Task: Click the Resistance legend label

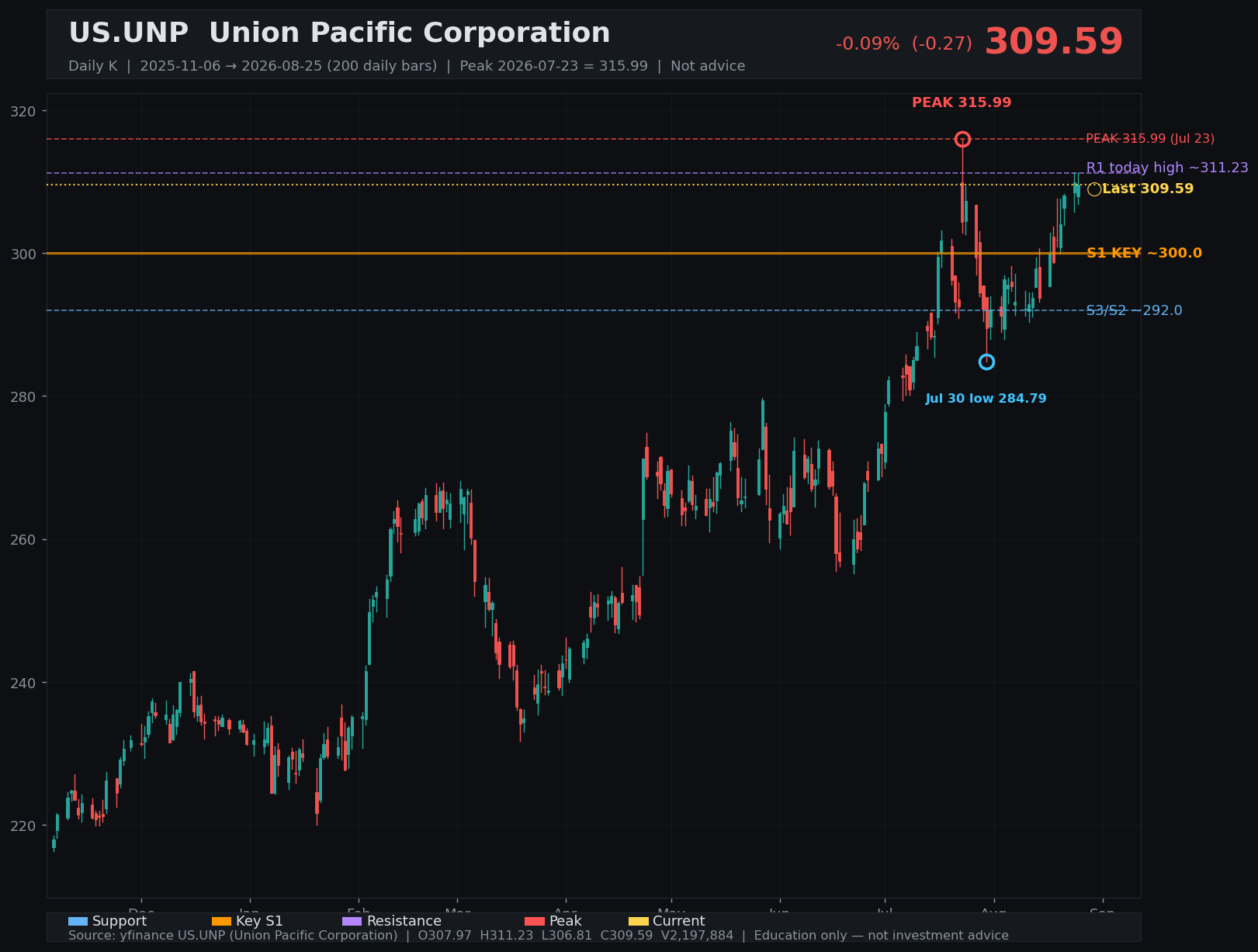Action: click(404, 921)
